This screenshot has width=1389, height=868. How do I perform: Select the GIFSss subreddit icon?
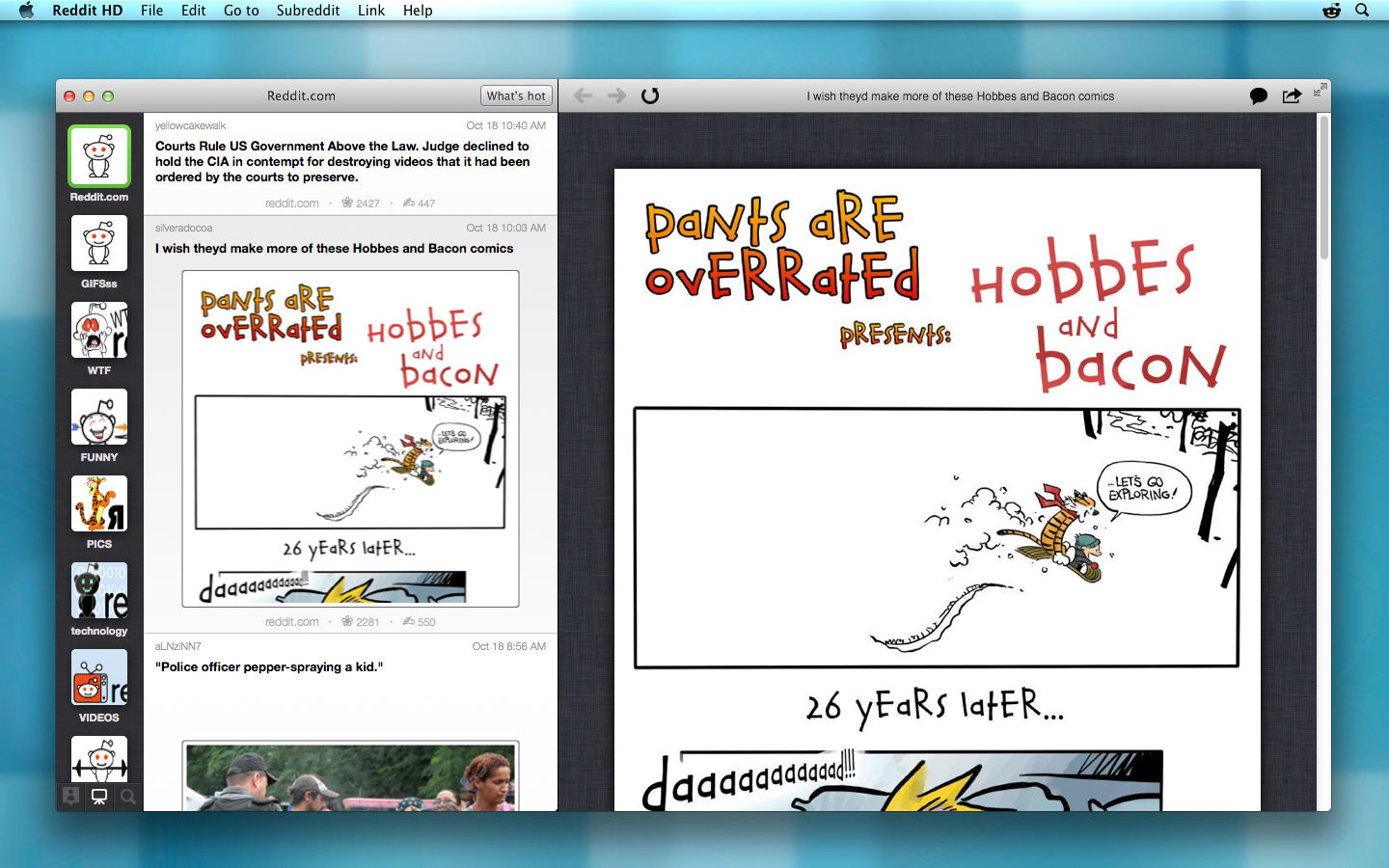(x=99, y=243)
